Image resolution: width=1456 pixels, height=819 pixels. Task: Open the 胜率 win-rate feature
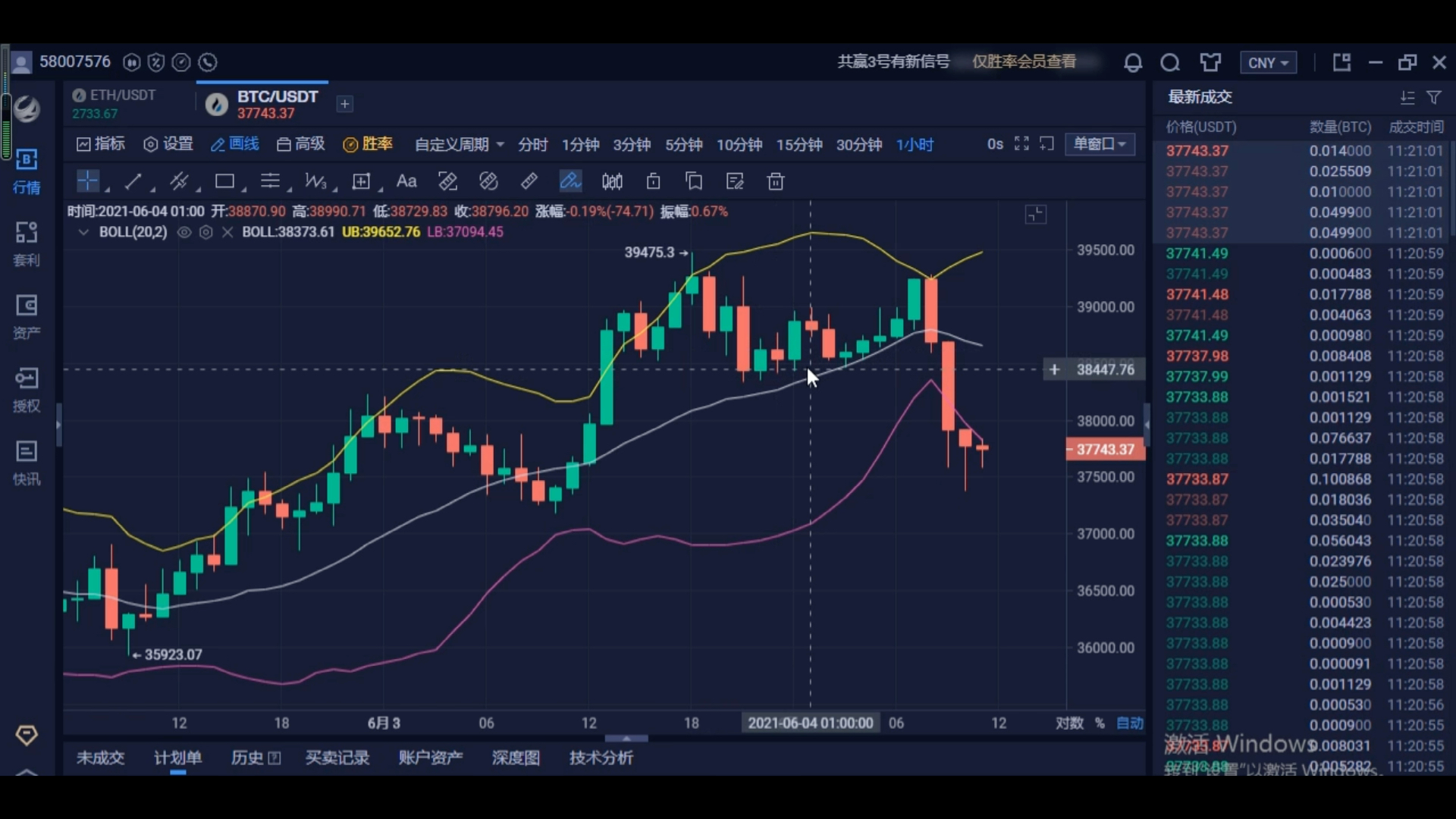pos(368,144)
